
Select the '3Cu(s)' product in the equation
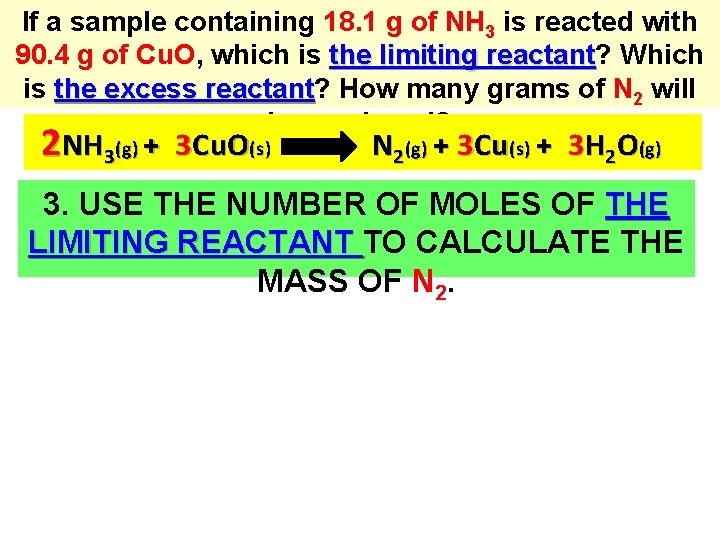[x=494, y=146]
